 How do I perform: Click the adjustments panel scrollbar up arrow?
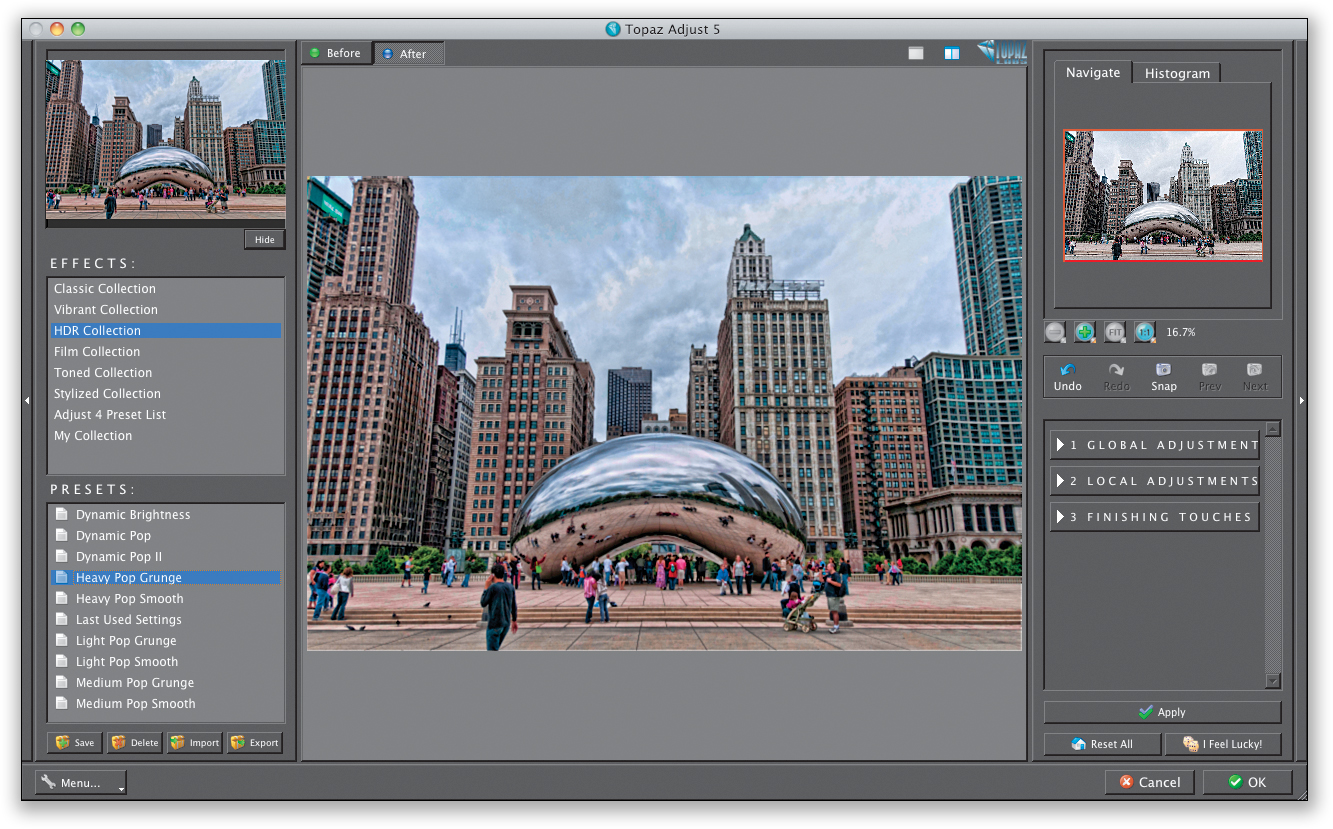[1272, 429]
